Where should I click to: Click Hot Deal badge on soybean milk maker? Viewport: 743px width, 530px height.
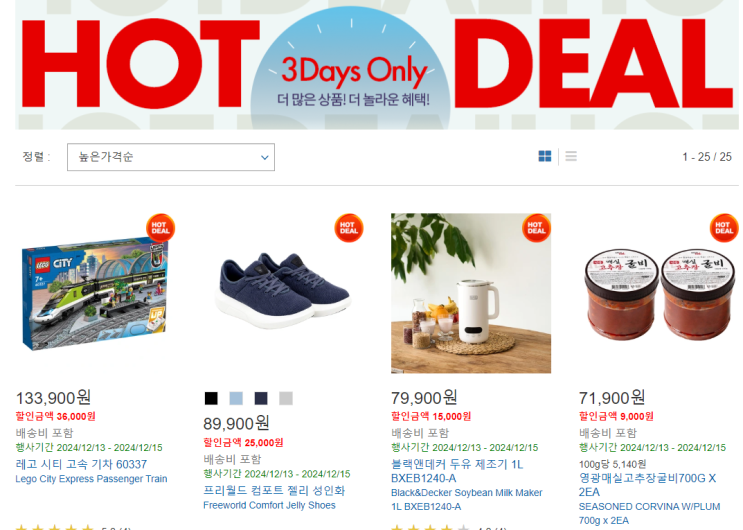536,228
